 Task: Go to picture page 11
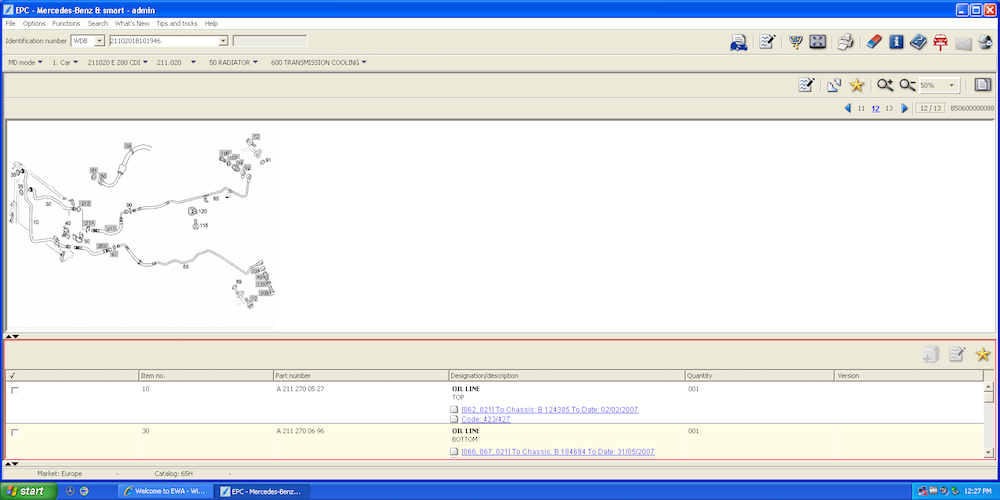pos(861,108)
